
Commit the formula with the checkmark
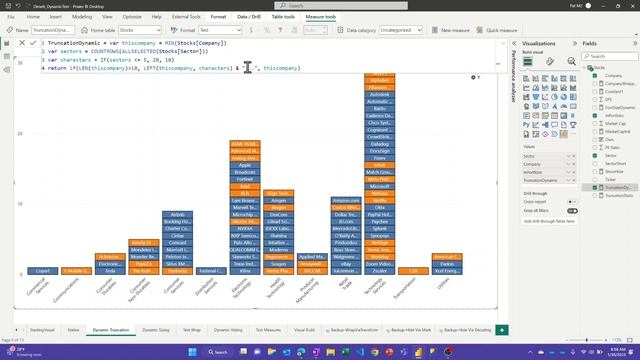33,43
